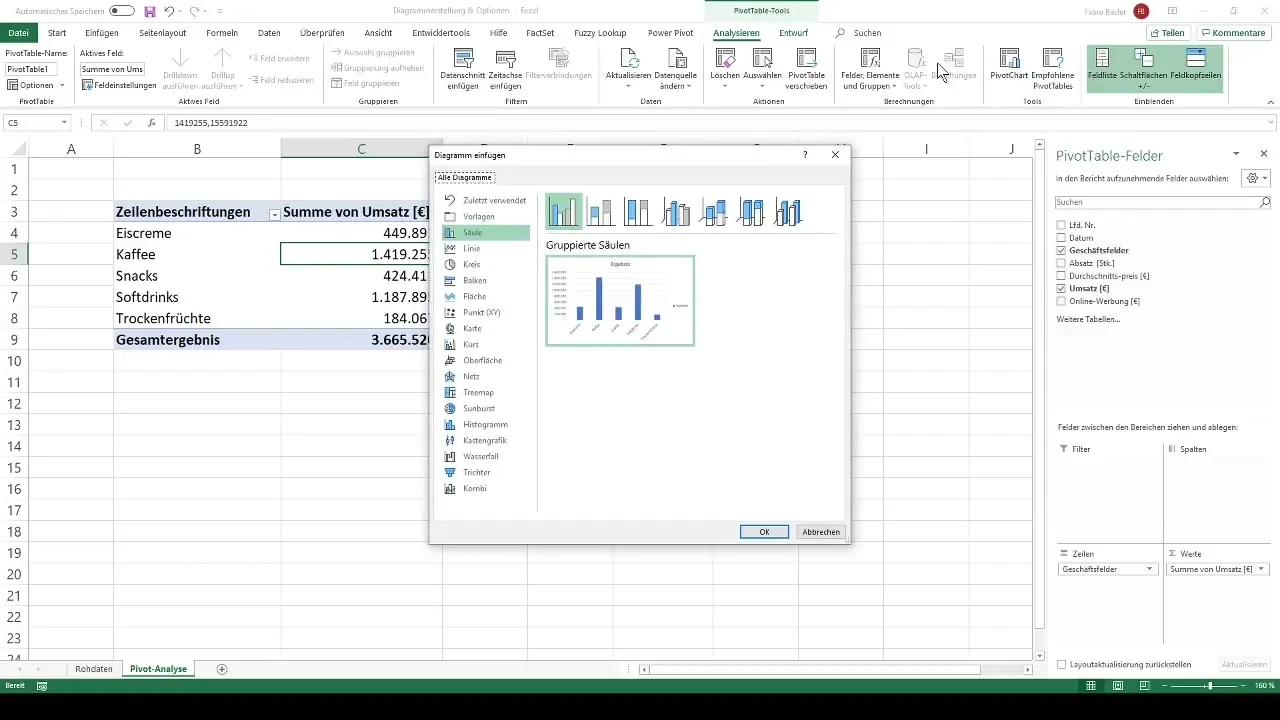Open Summe von Umsatz dropdown in Werte
Screen dimensions: 1280x720
point(1261,569)
